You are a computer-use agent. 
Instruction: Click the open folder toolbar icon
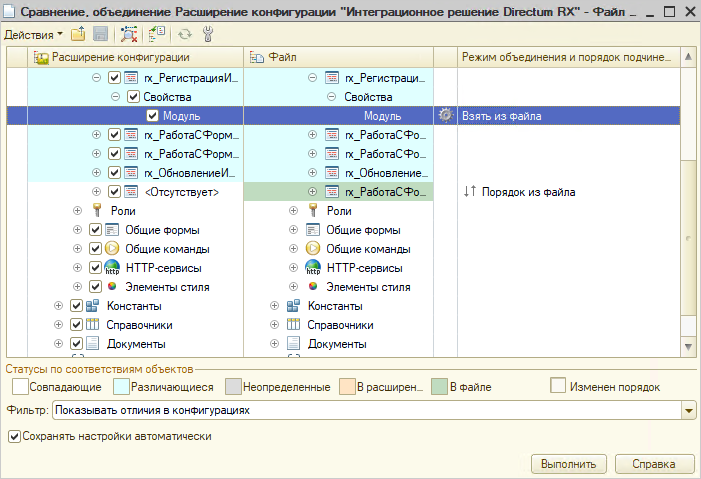coord(78,34)
